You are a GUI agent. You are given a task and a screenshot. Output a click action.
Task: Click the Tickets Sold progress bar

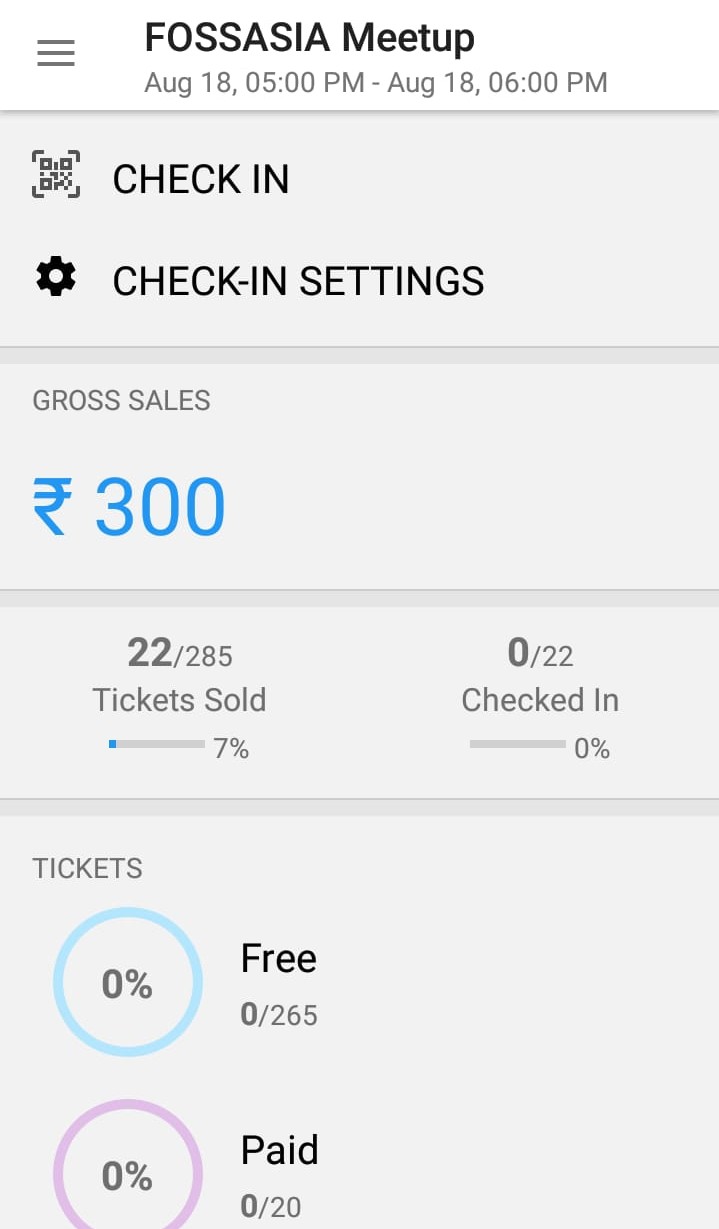click(157, 744)
